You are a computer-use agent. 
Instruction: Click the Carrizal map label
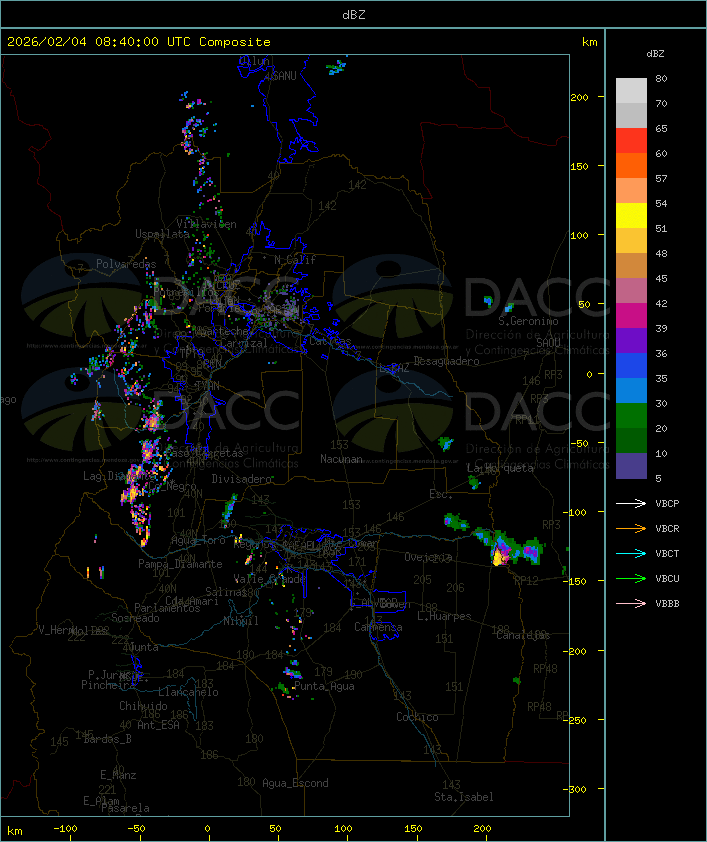[243, 343]
